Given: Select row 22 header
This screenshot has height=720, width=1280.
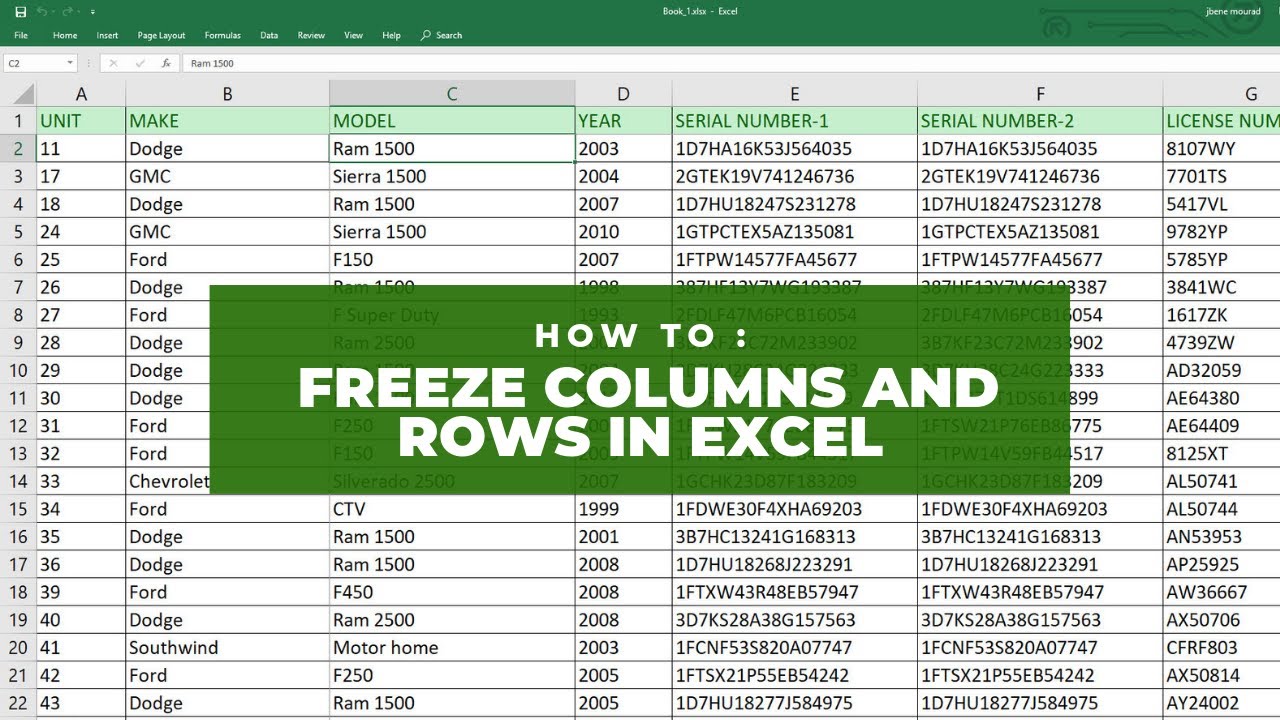Looking at the screenshot, I should click(18, 703).
